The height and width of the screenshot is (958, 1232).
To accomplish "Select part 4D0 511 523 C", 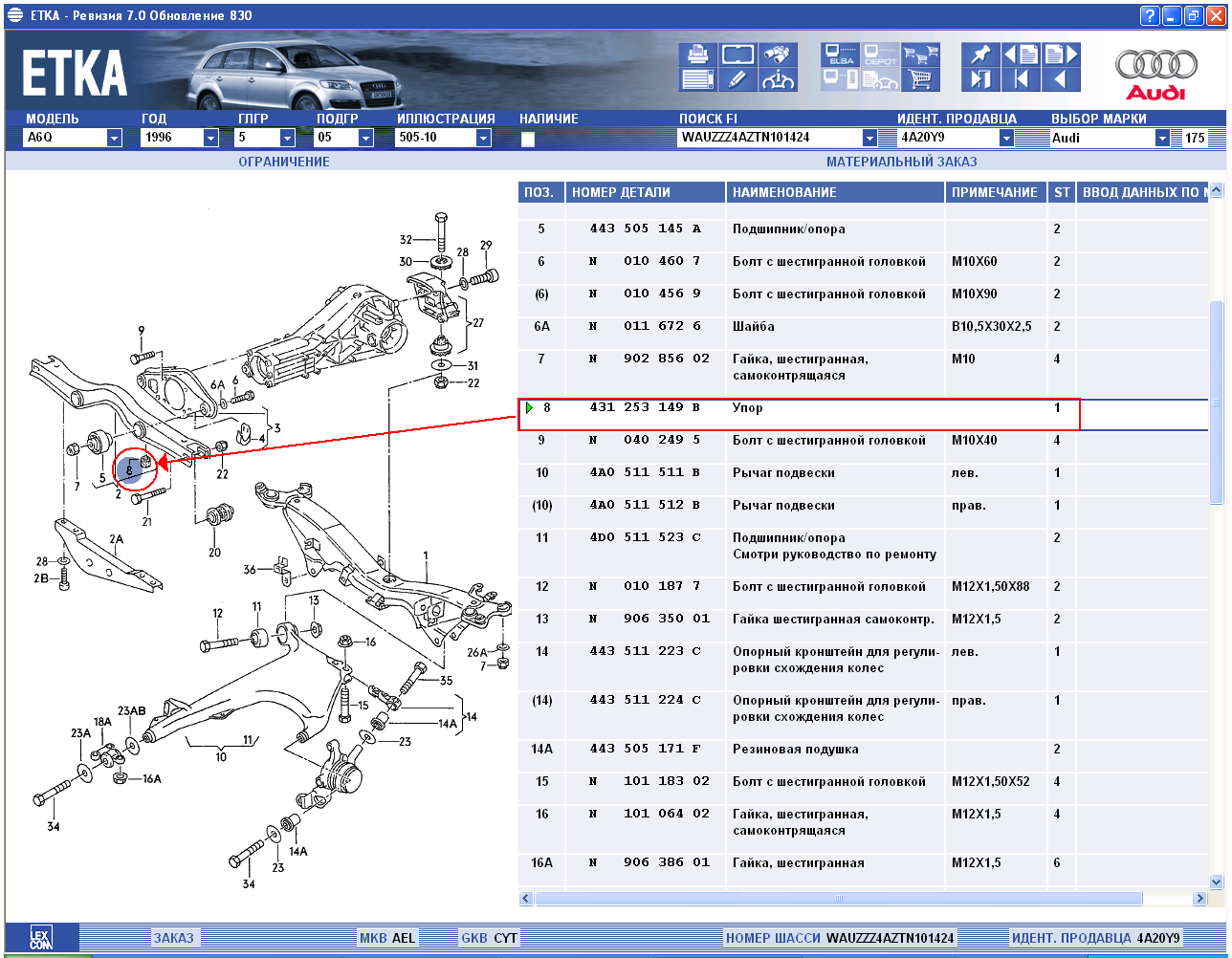I will pyautogui.click(x=646, y=537).
